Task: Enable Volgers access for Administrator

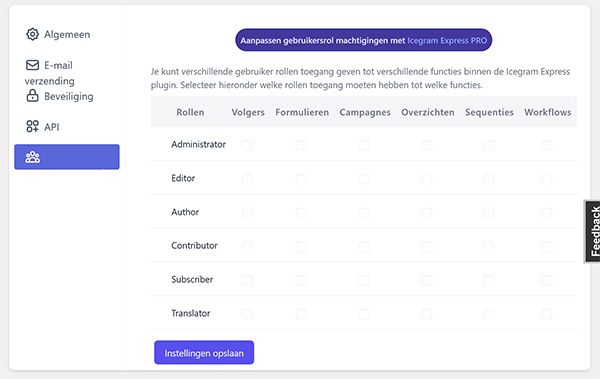Action: (247, 145)
